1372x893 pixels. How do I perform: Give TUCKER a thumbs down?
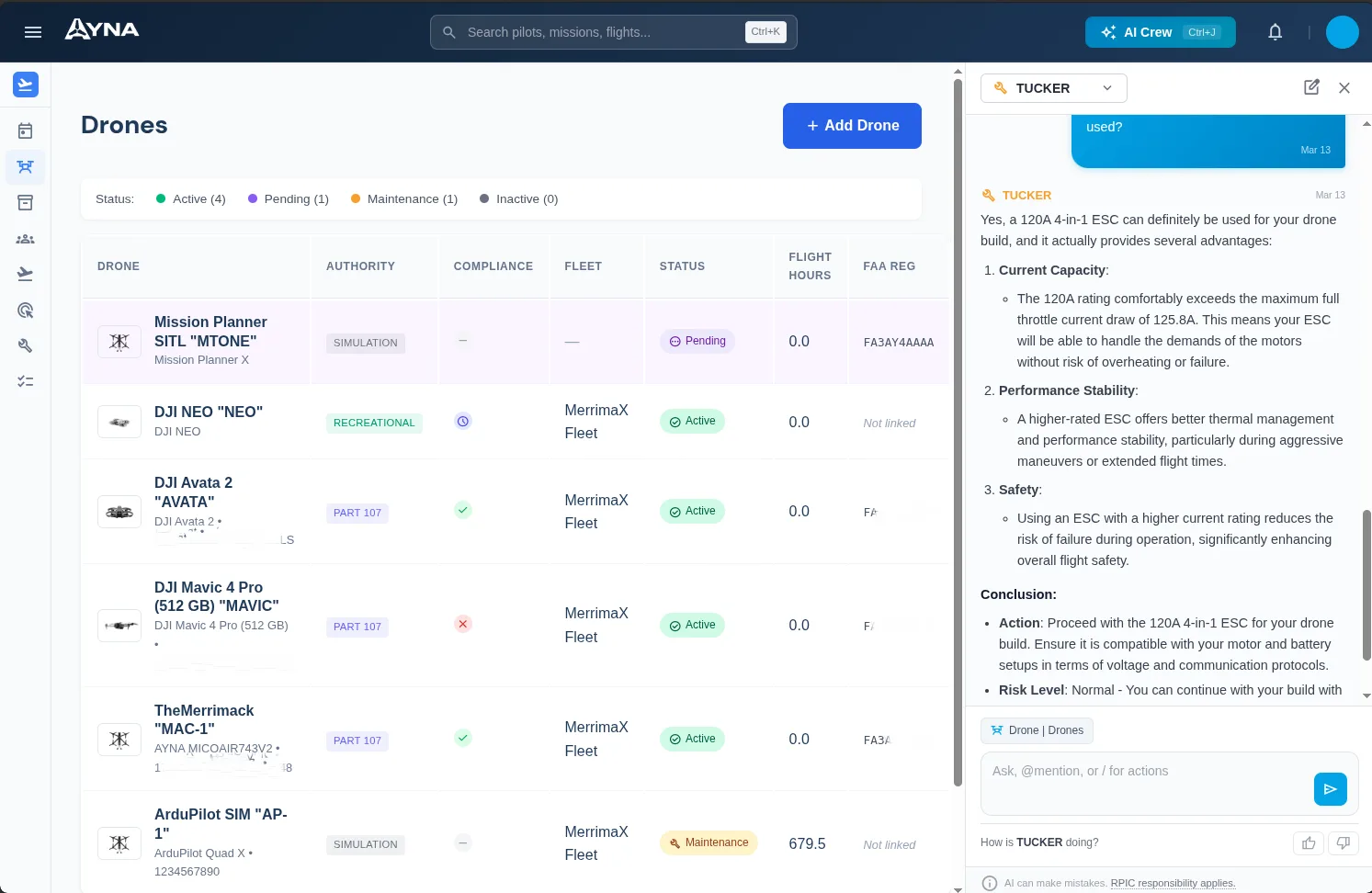[1343, 842]
